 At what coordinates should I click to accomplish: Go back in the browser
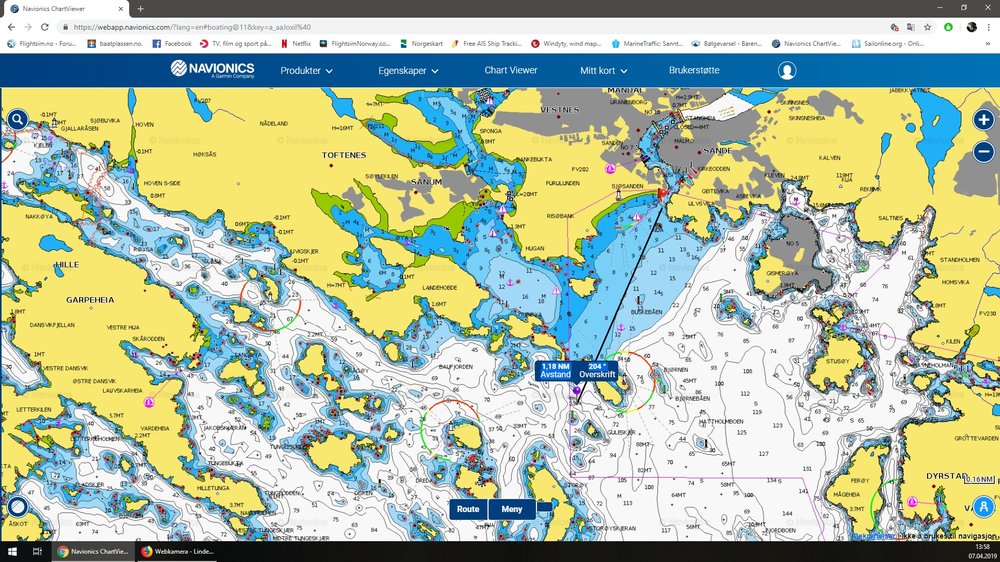[x=11, y=27]
